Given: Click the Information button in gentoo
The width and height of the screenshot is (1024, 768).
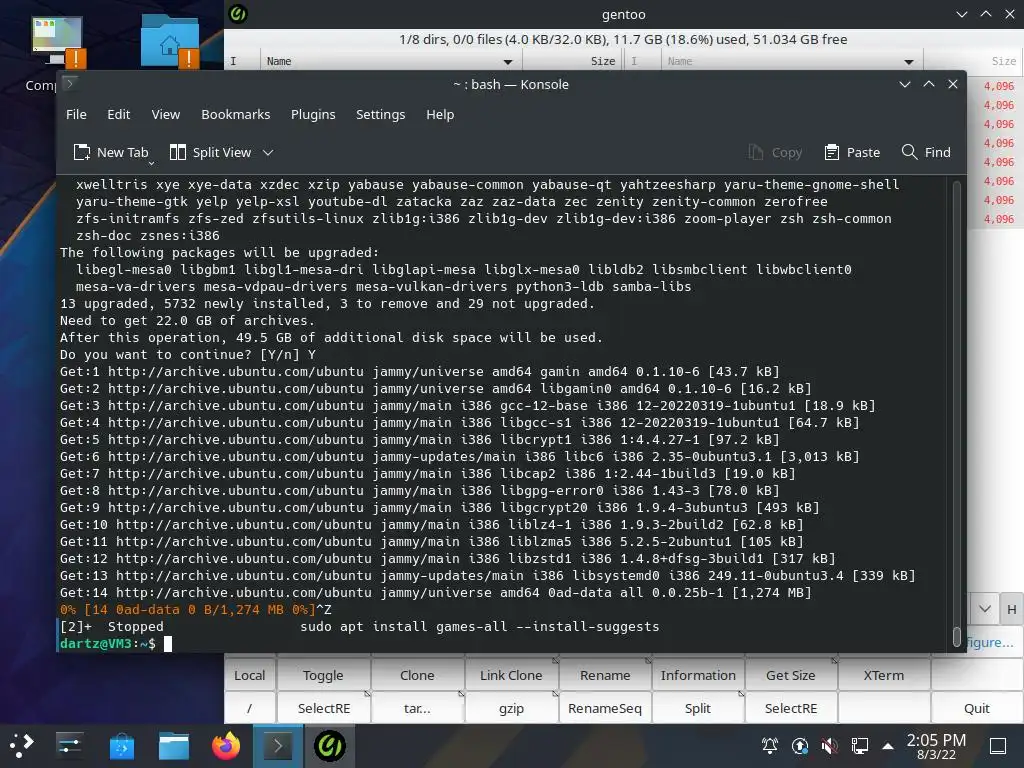Looking at the screenshot, I should [x=697, y=675].
